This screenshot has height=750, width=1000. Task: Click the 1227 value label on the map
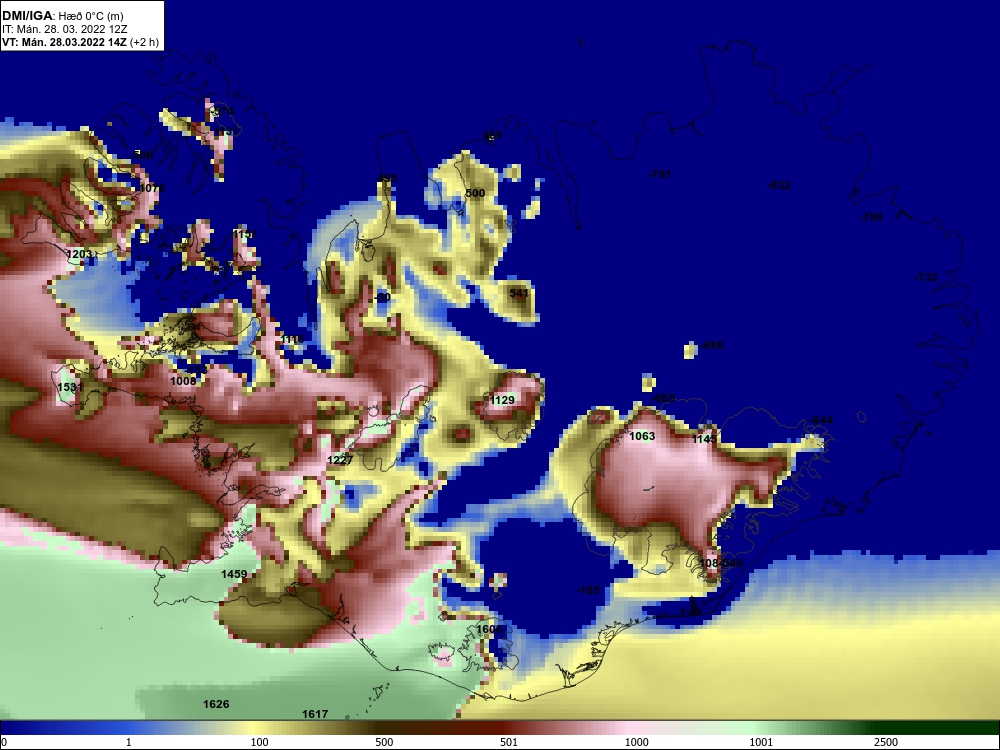[340, 460]
